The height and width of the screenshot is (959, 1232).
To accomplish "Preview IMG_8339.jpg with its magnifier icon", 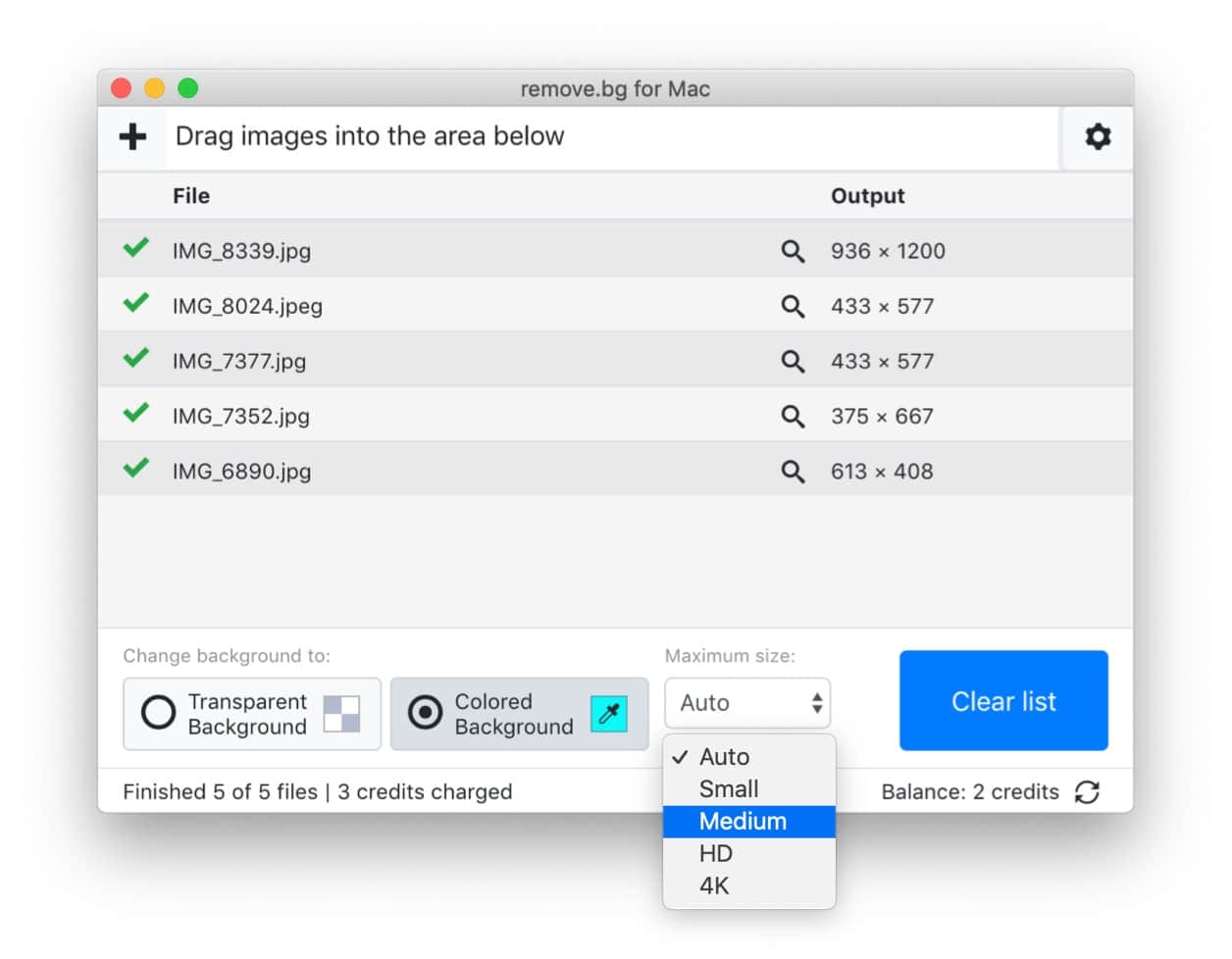I will [x=793, y=251].
